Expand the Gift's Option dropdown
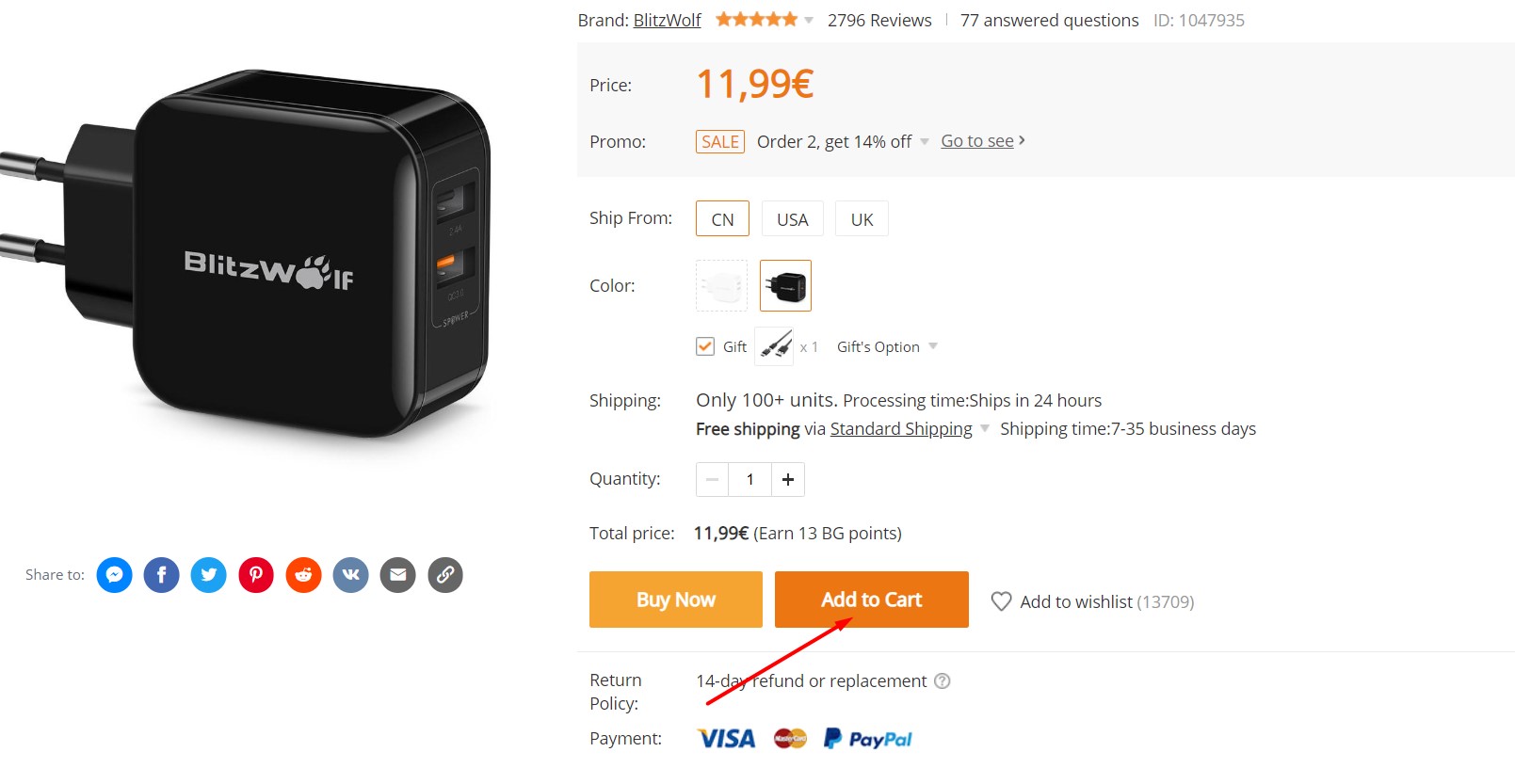1515x784 pixels. (887, 346)
